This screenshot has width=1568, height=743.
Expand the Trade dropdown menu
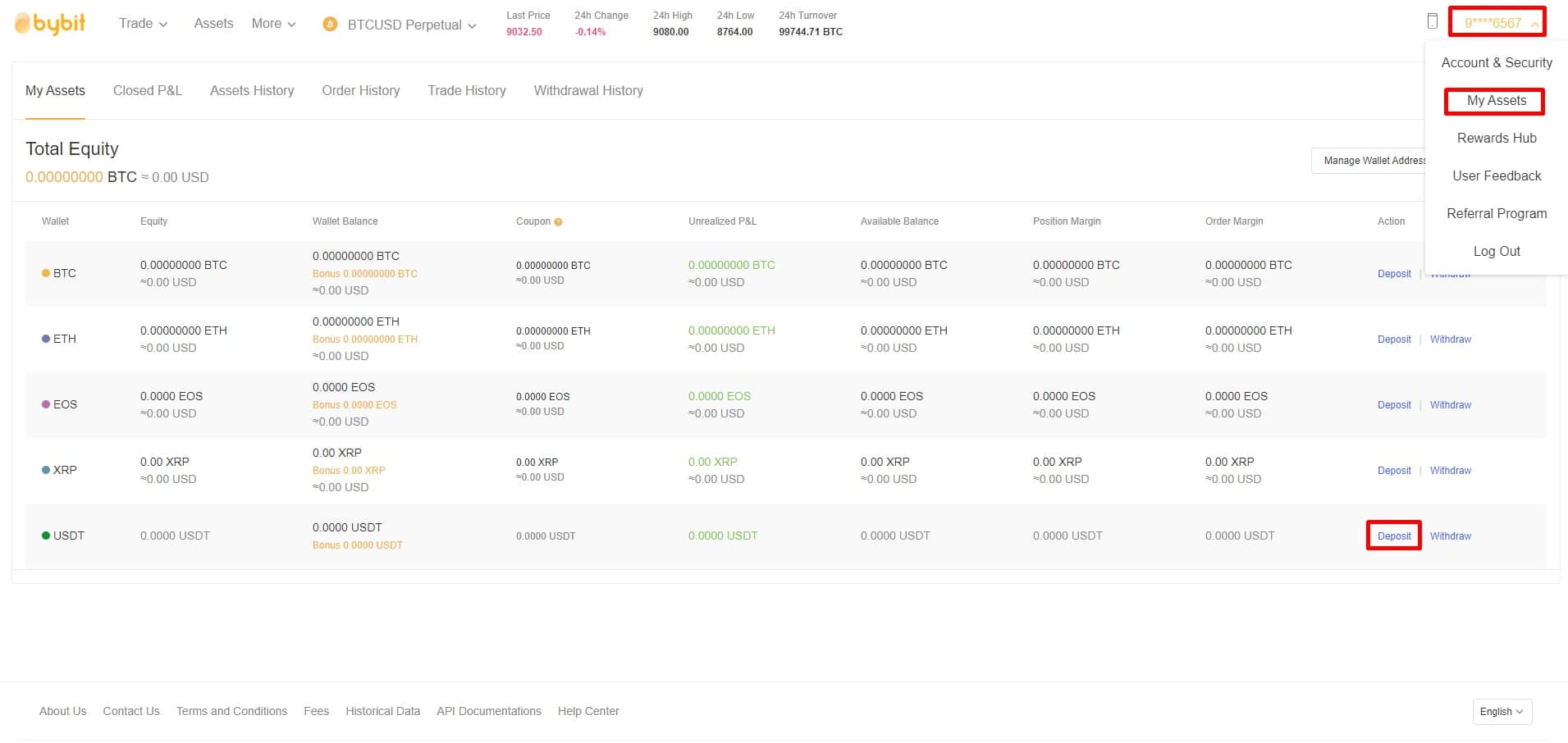point(143,24)
